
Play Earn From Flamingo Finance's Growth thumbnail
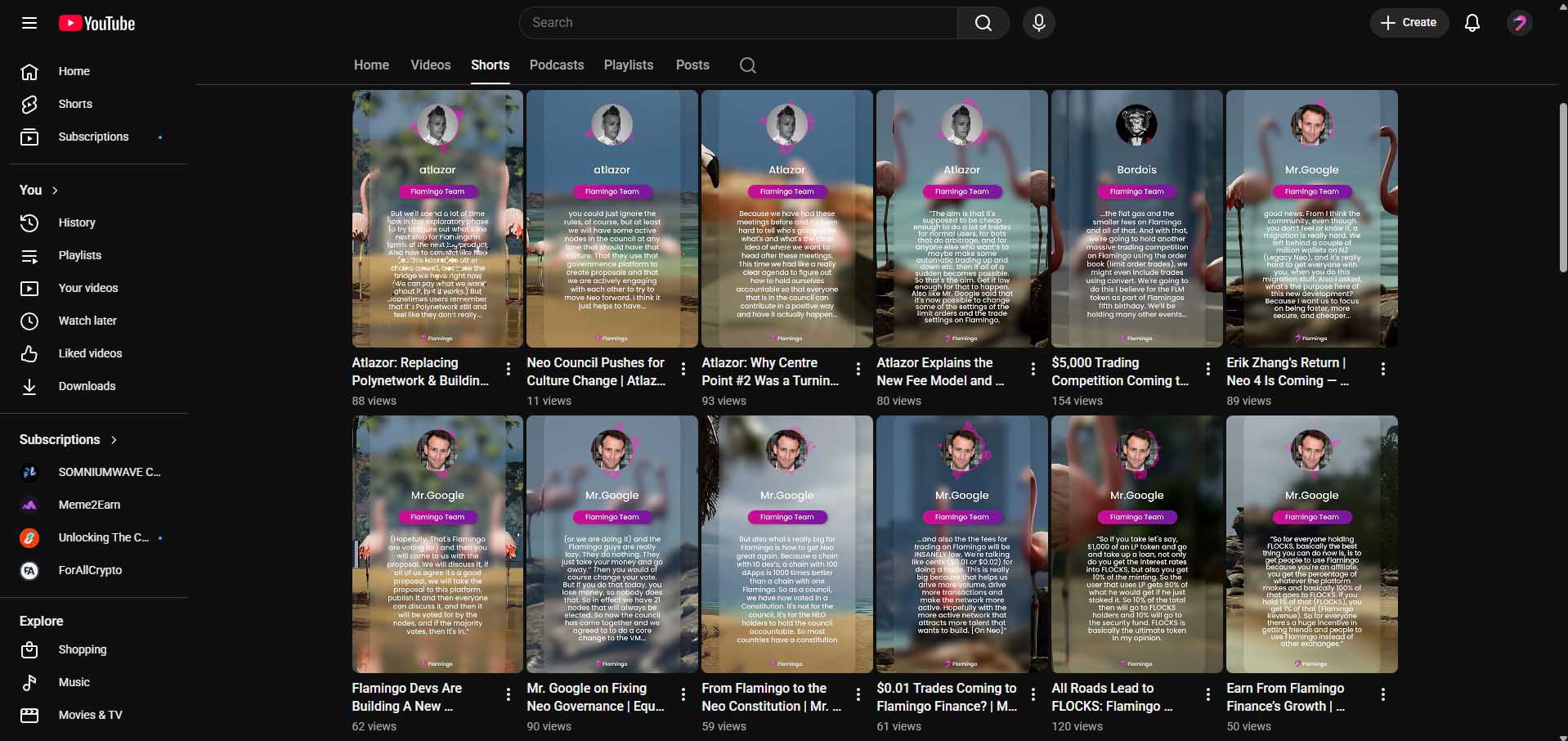(x=1312, y=544)
